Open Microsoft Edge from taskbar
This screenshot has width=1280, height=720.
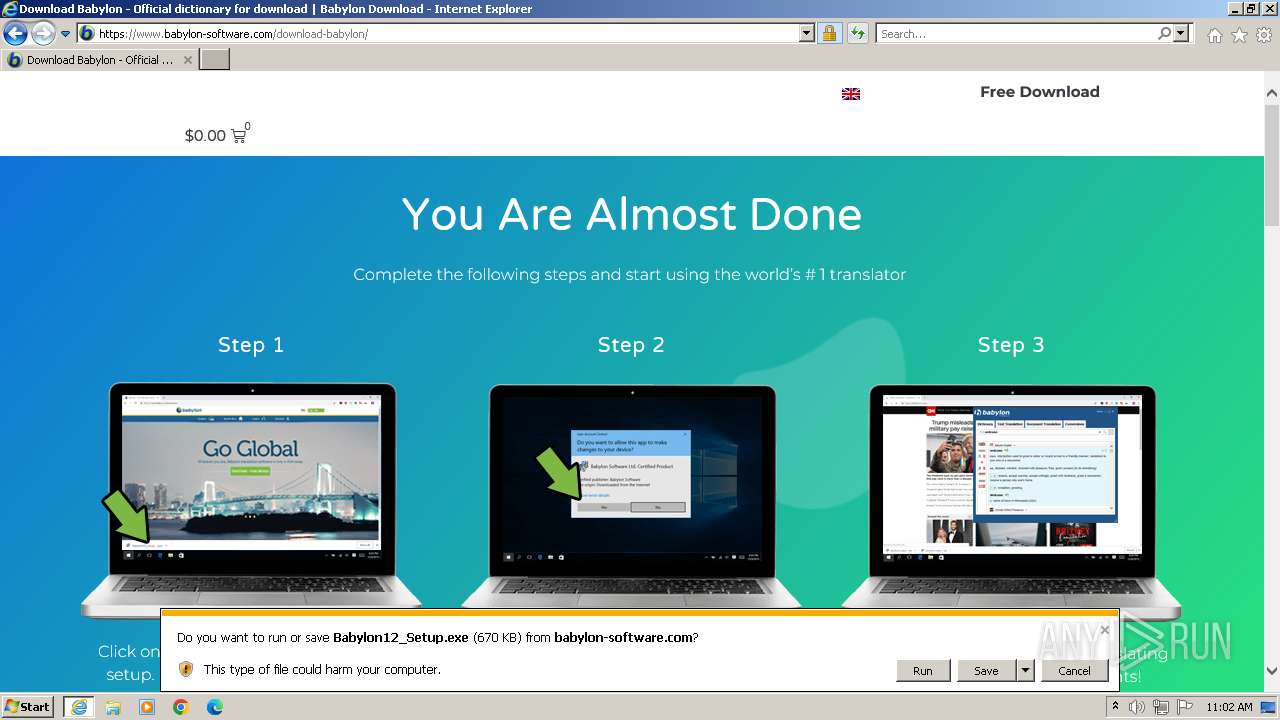[x=215, y=707]
